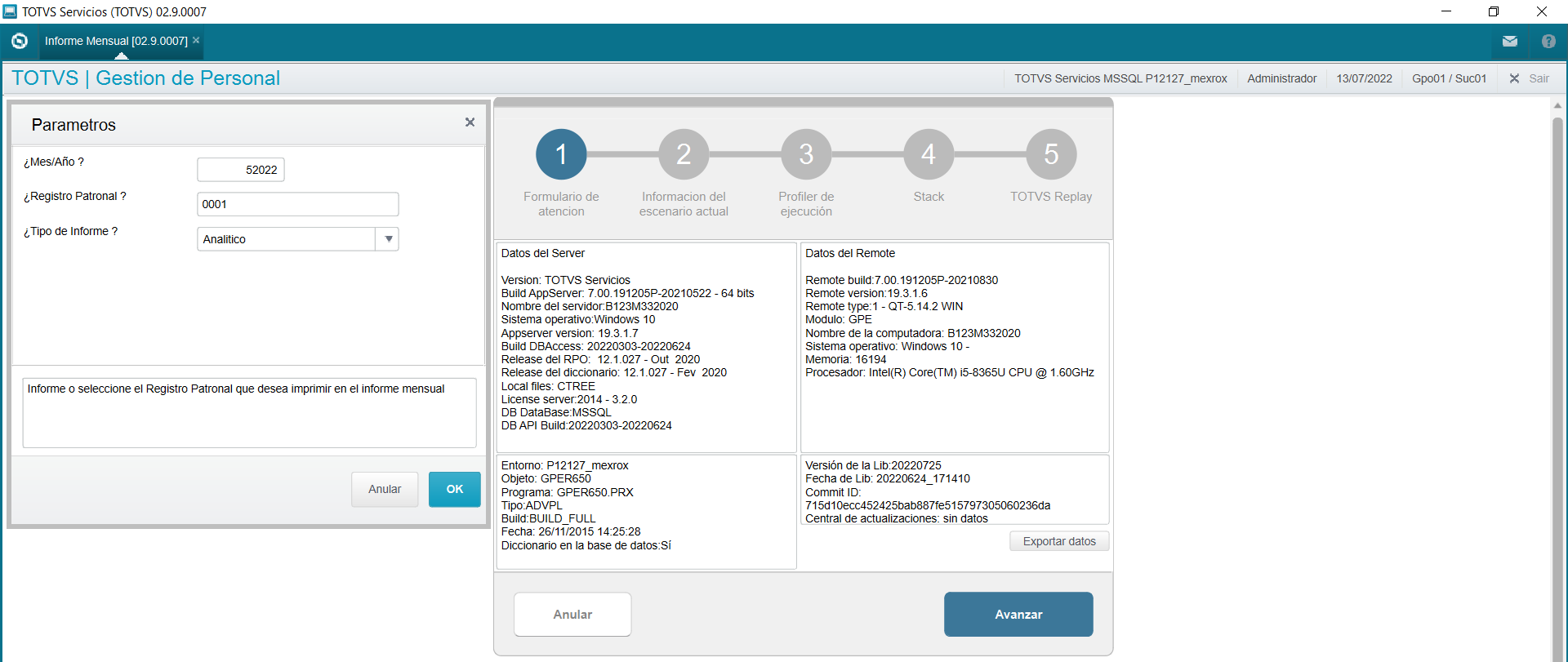
Task: Click the Remote version:19.3.1.6 line
Action: (x=866, y=293)
